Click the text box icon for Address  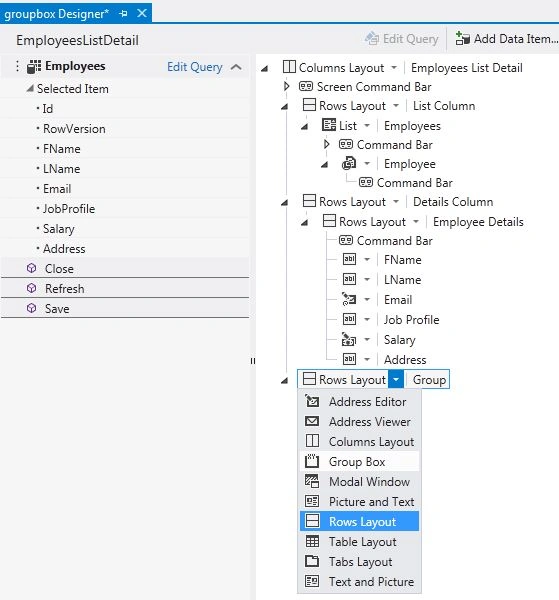tap(349, 359)
